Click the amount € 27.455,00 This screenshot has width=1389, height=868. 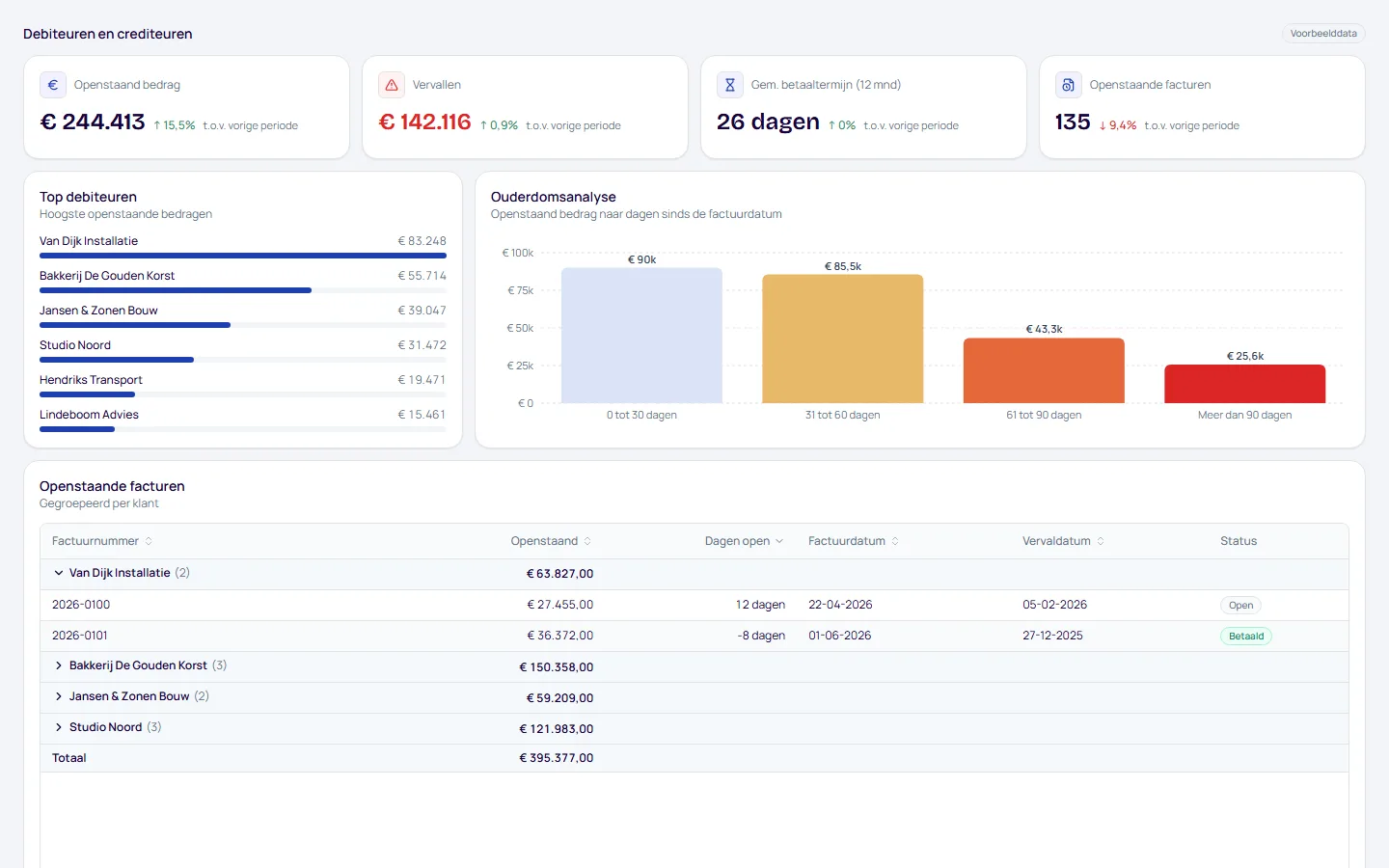click(560, 605)
